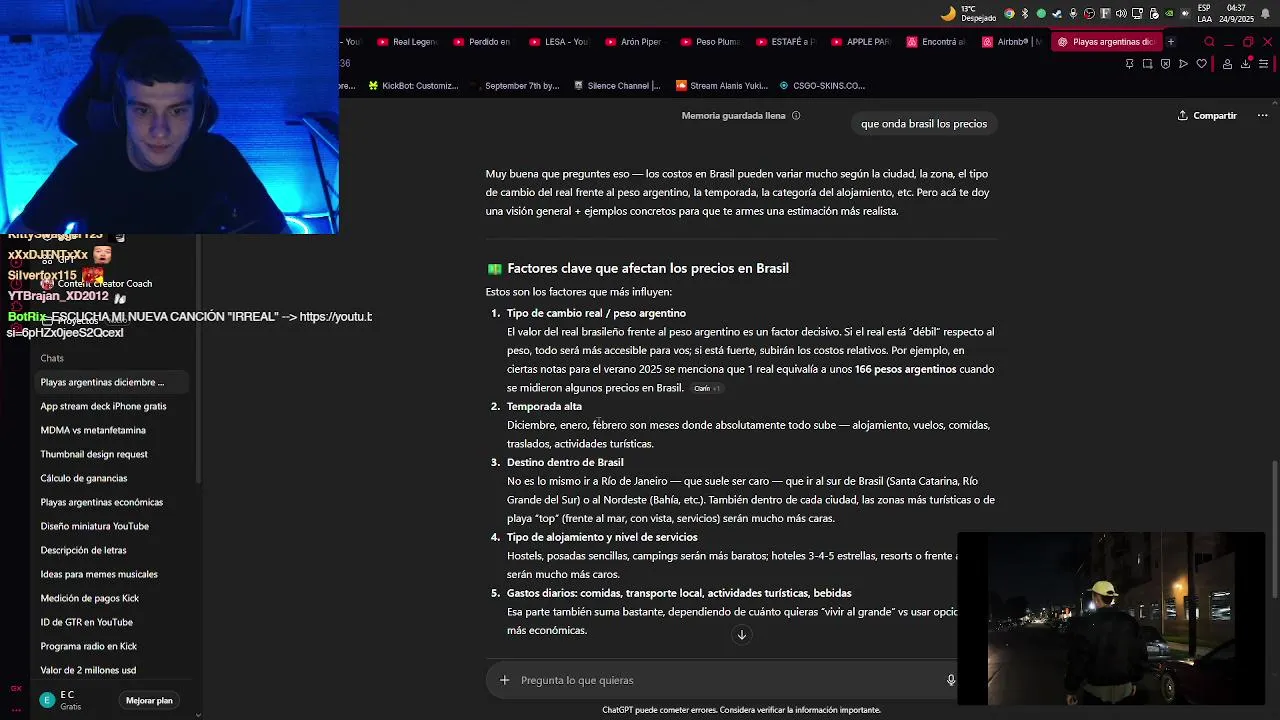The height and width of the screenshot is (720, 1280).
Task: Open the Playas argentinas diciembre chat
Action: [112, 382]
